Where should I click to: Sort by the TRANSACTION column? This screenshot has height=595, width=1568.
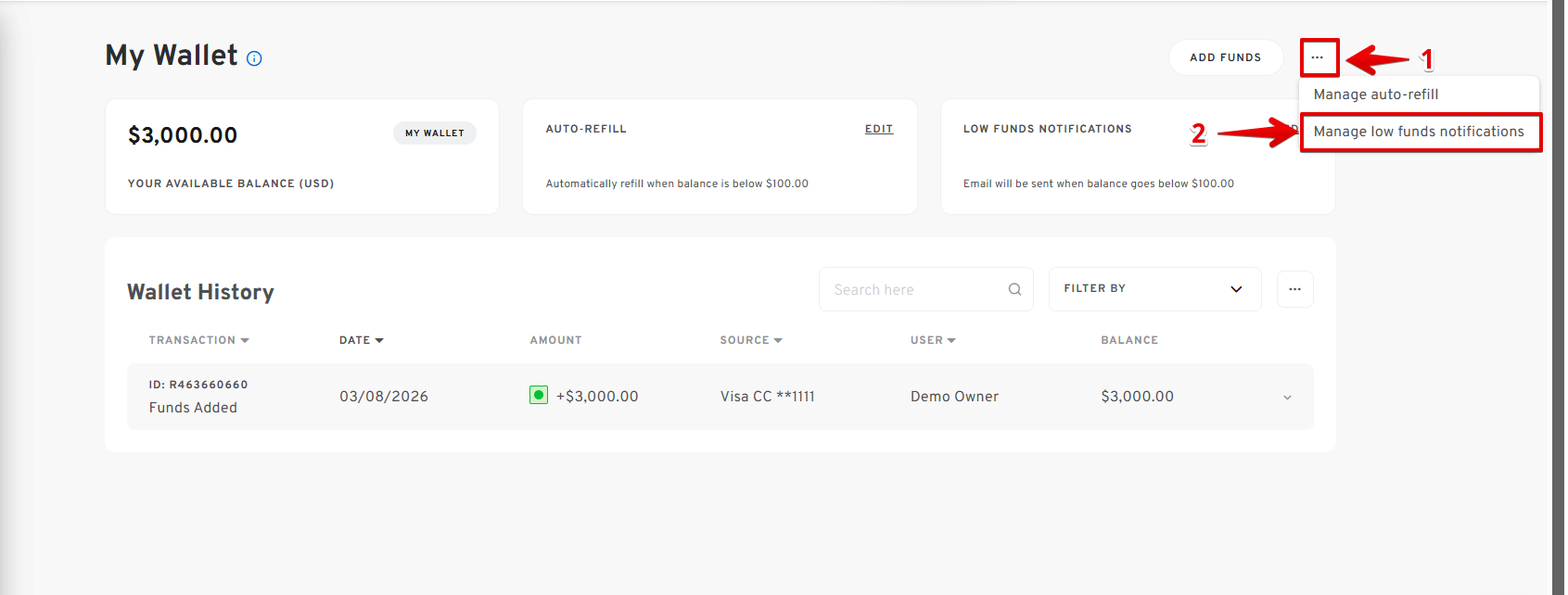pyautogui.click(x=198, y=340)
